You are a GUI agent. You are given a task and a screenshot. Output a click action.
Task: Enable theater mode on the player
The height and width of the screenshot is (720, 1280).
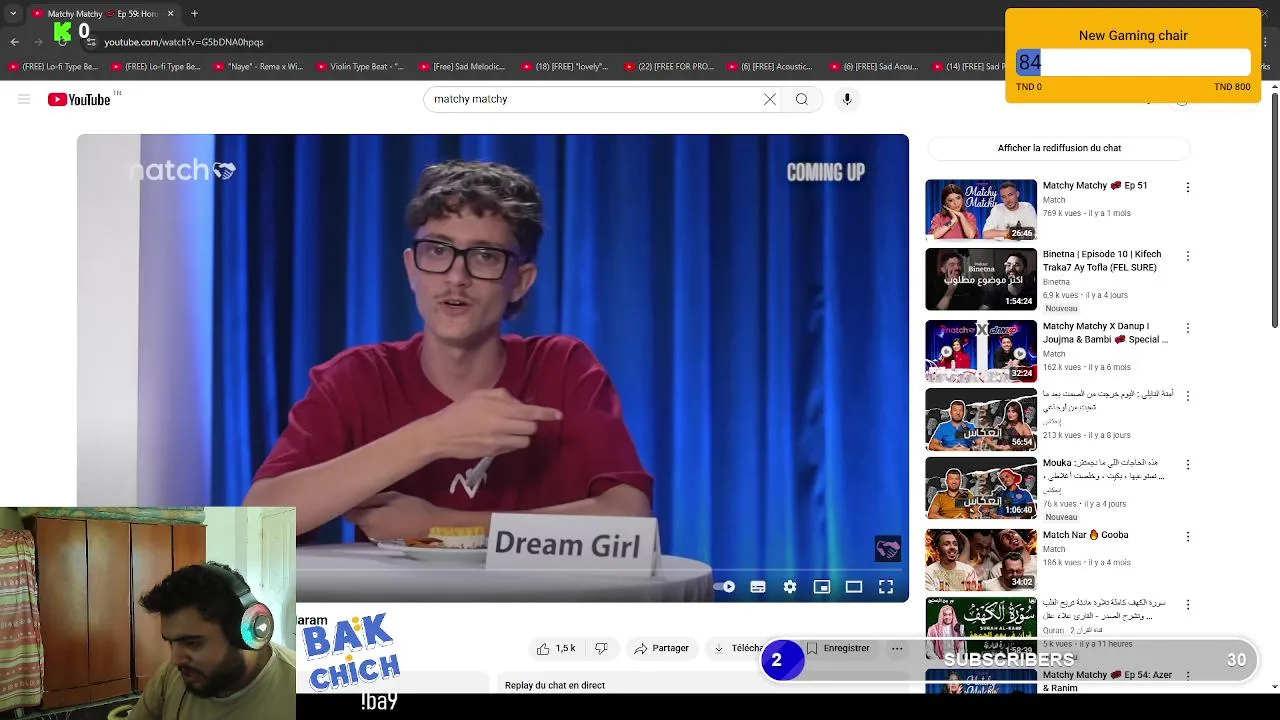854,587
